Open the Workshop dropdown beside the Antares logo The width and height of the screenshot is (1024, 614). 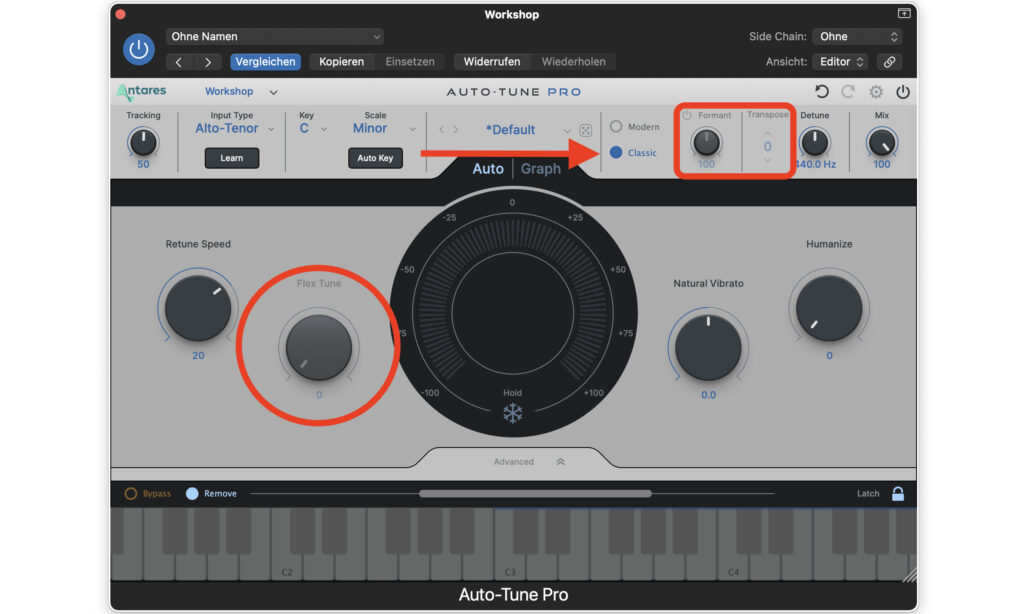click(241, 92)
